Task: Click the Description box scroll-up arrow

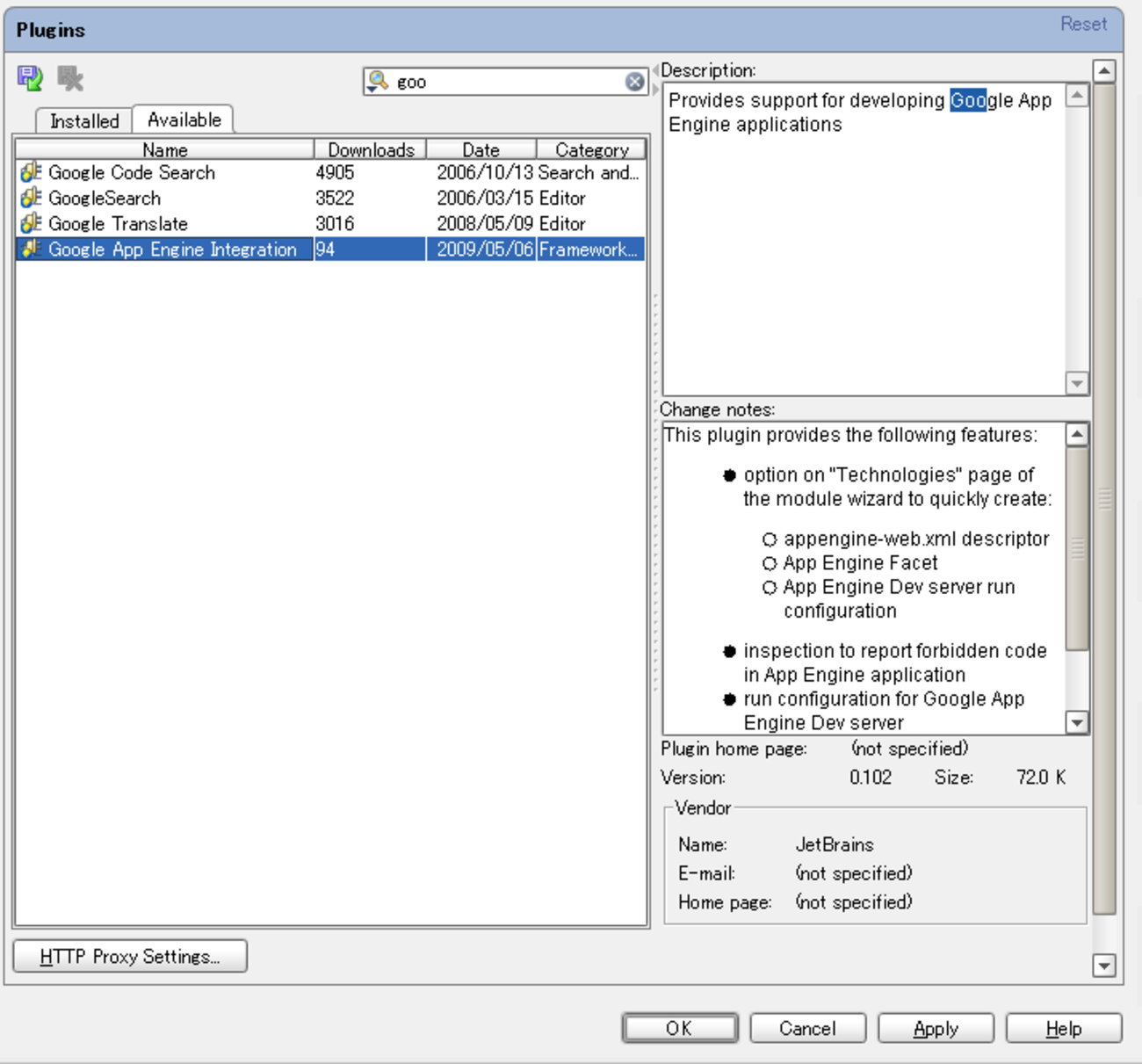Action: [1077, 95]
